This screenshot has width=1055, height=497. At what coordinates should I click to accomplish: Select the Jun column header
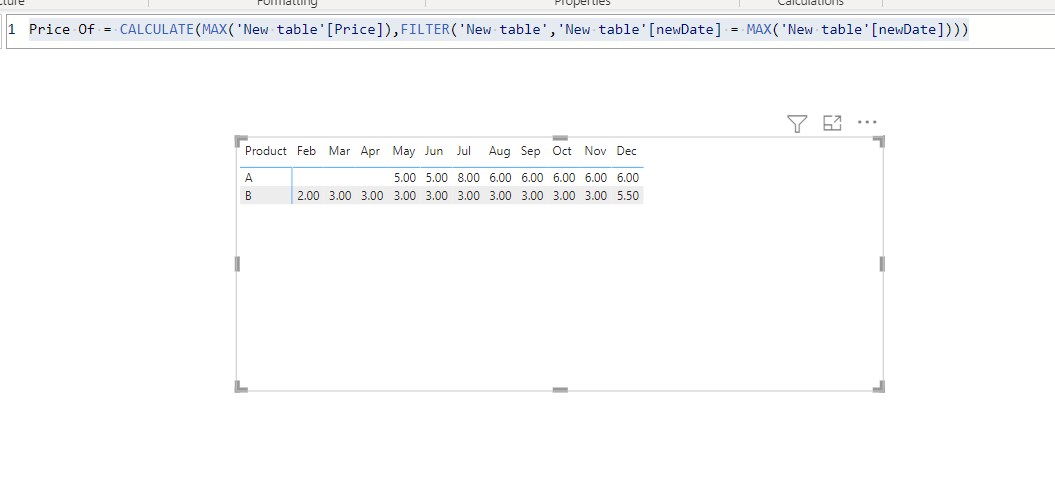(x=434, y=151)
